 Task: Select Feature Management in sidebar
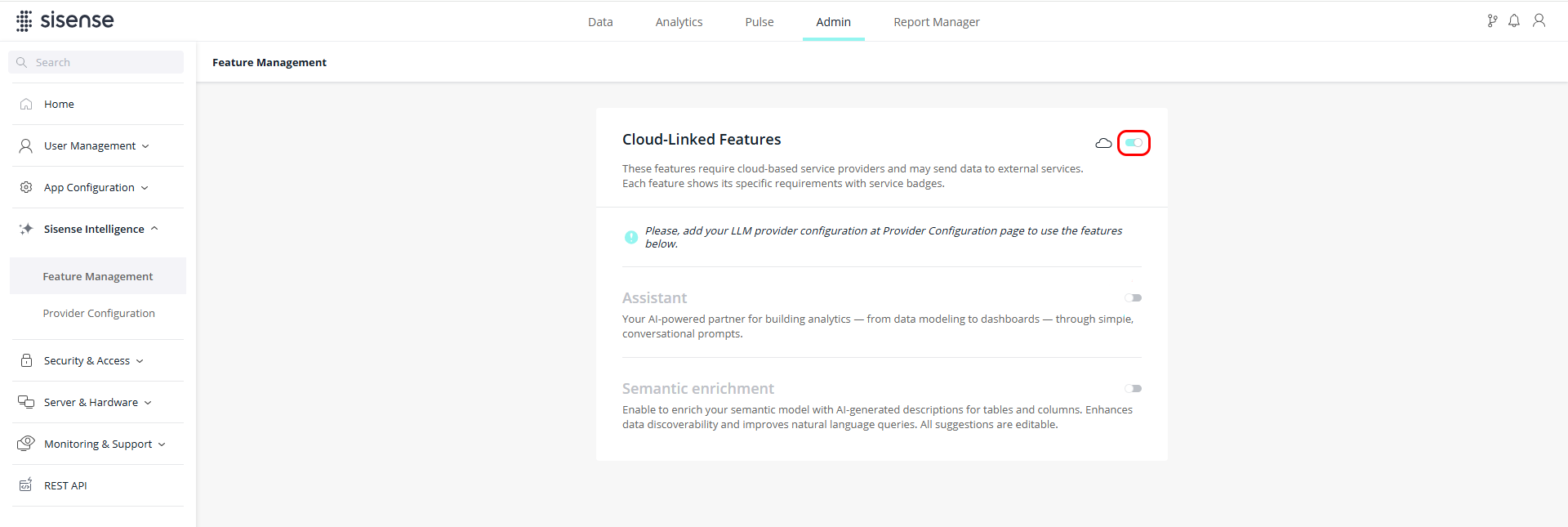(98, 276)
